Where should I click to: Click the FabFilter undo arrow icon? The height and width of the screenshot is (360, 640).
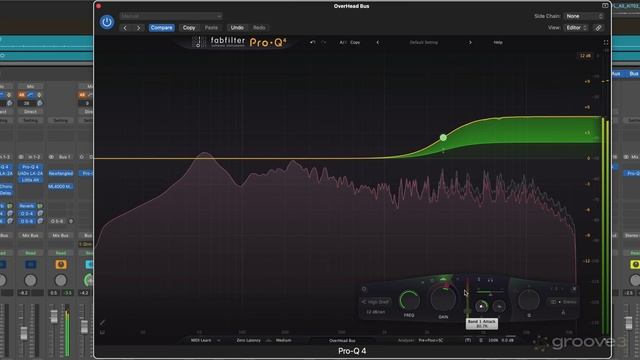[313, 42]
